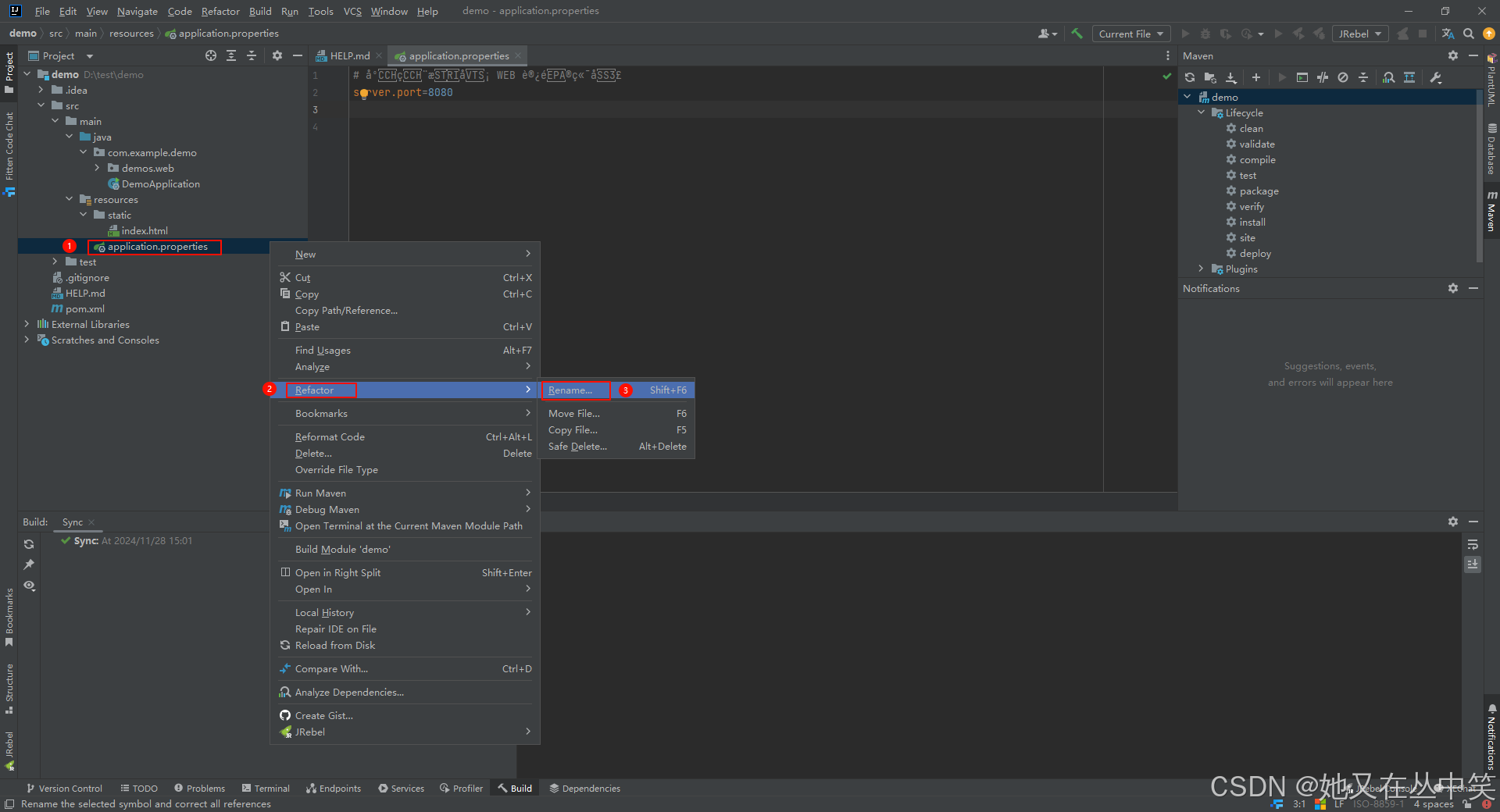Choose Move File... in the submenu

point(616,413)
